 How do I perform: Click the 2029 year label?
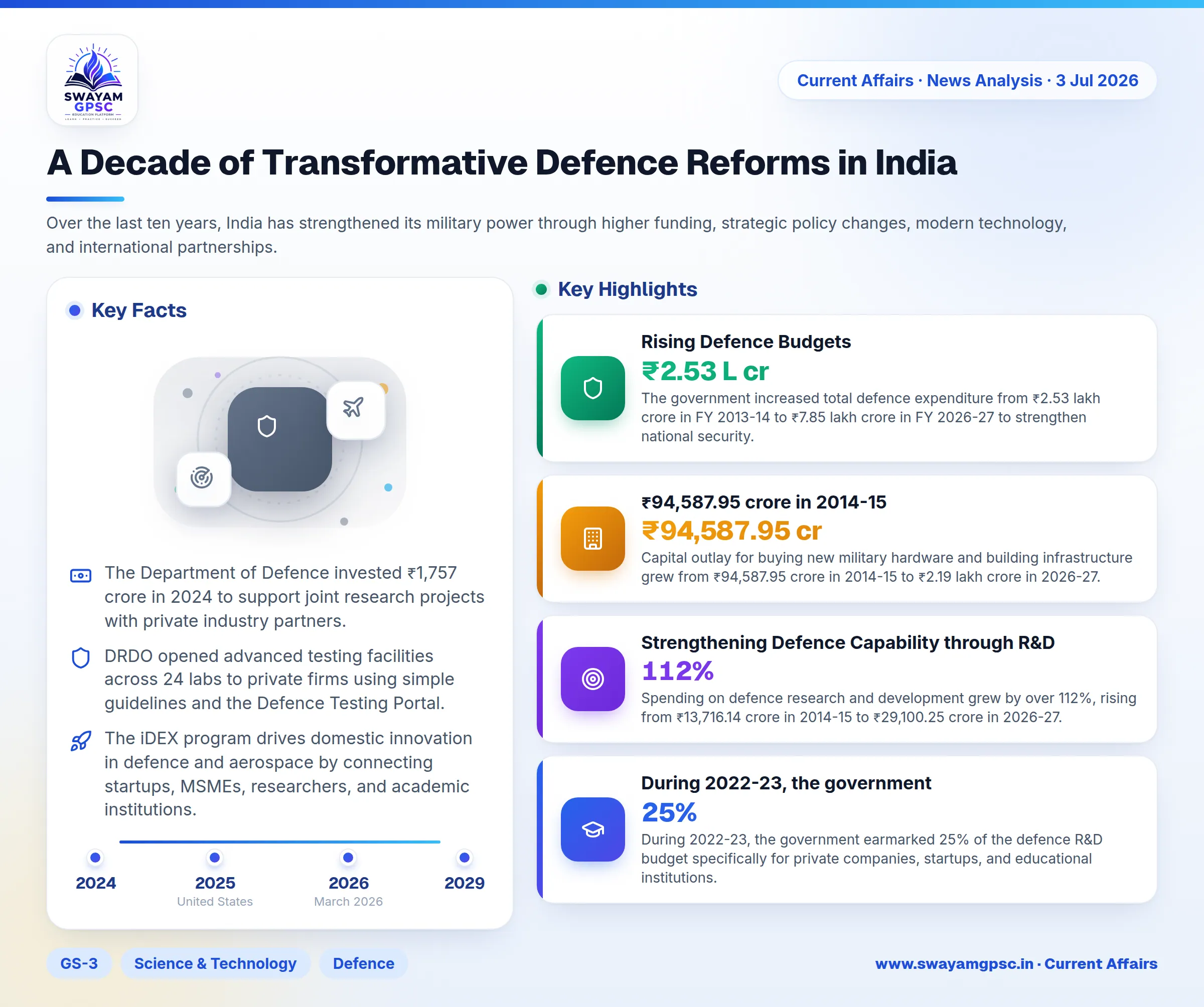tap(465, 883)
